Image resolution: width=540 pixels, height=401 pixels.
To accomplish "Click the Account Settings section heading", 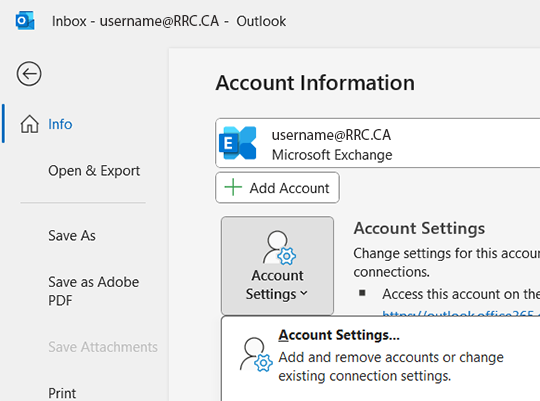I will [419, 228].
